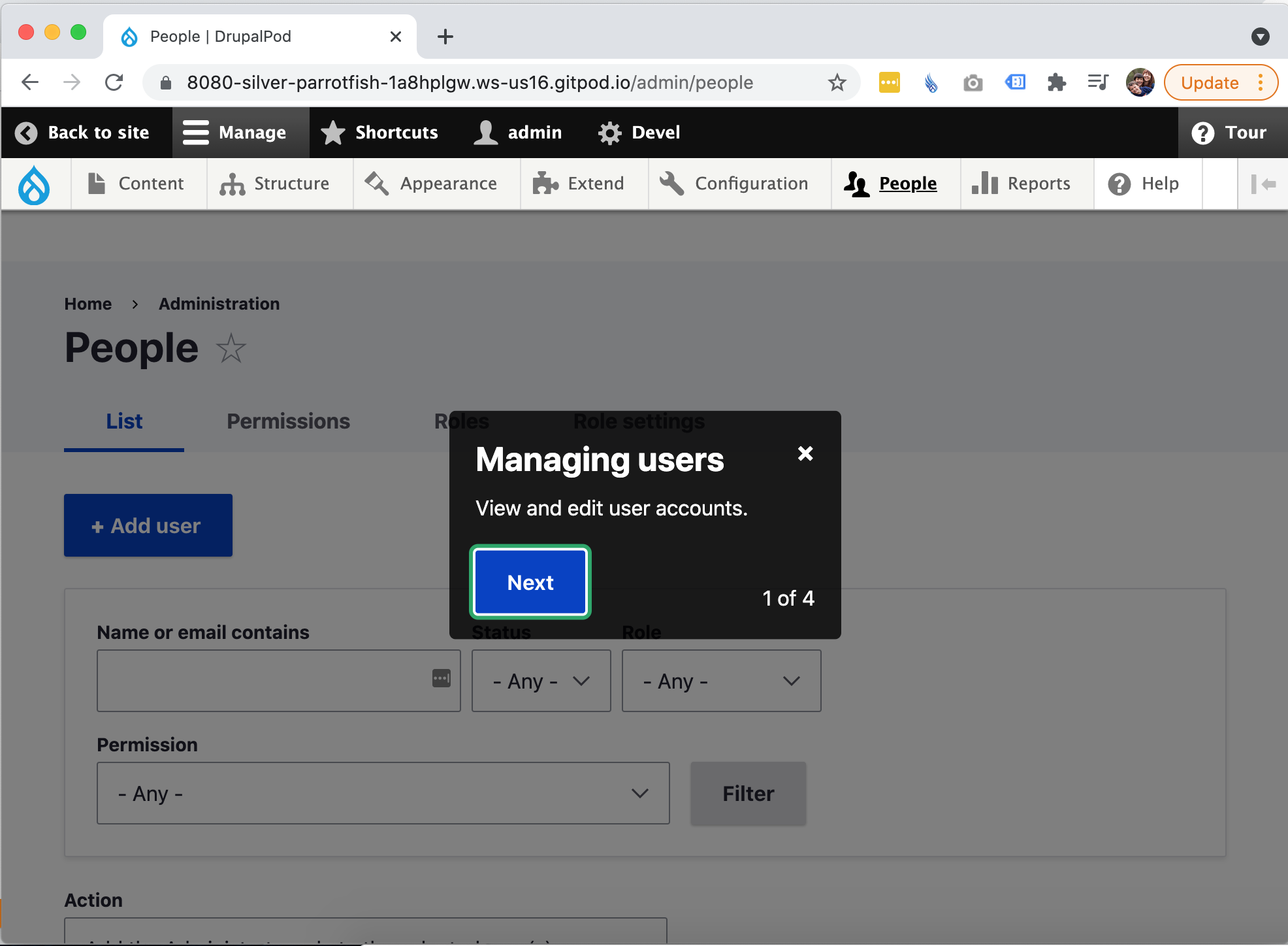Click the Drupal logo in the toolbar
The width and height of the screenshot is (1288, 946).
[x=35, y=184]
